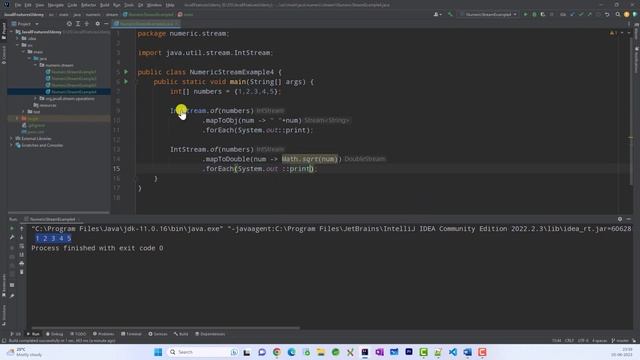The width and height of the screenshot is (640, 360).
Task: Open the run configuration dropdown
Action: pyautogui.click(x=489, y=14)
